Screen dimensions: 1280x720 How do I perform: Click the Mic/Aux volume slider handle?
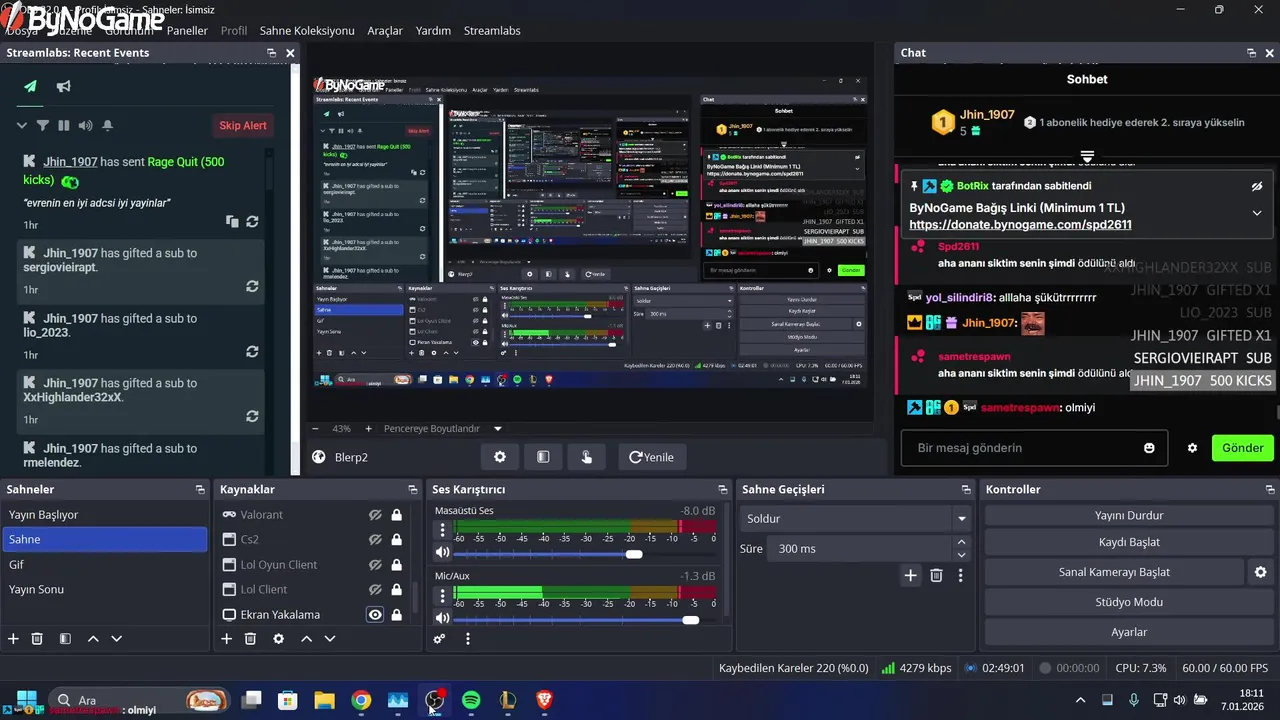click(x=691, y=620)
